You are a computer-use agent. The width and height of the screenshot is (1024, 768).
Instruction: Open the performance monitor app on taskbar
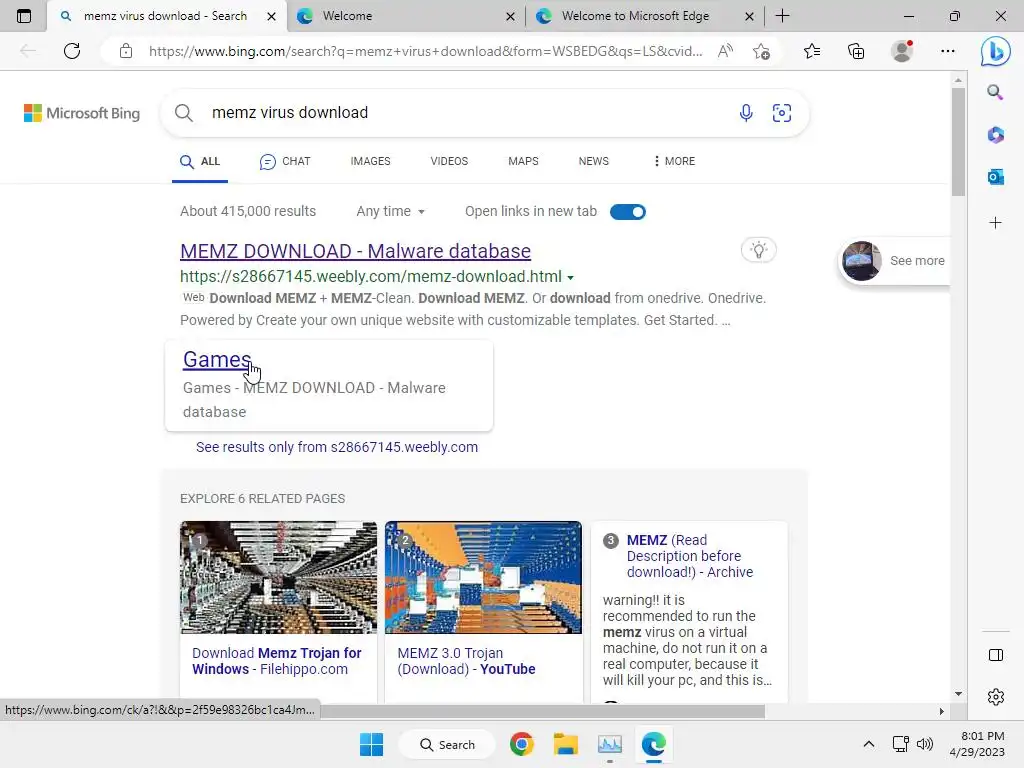(609, 744)
